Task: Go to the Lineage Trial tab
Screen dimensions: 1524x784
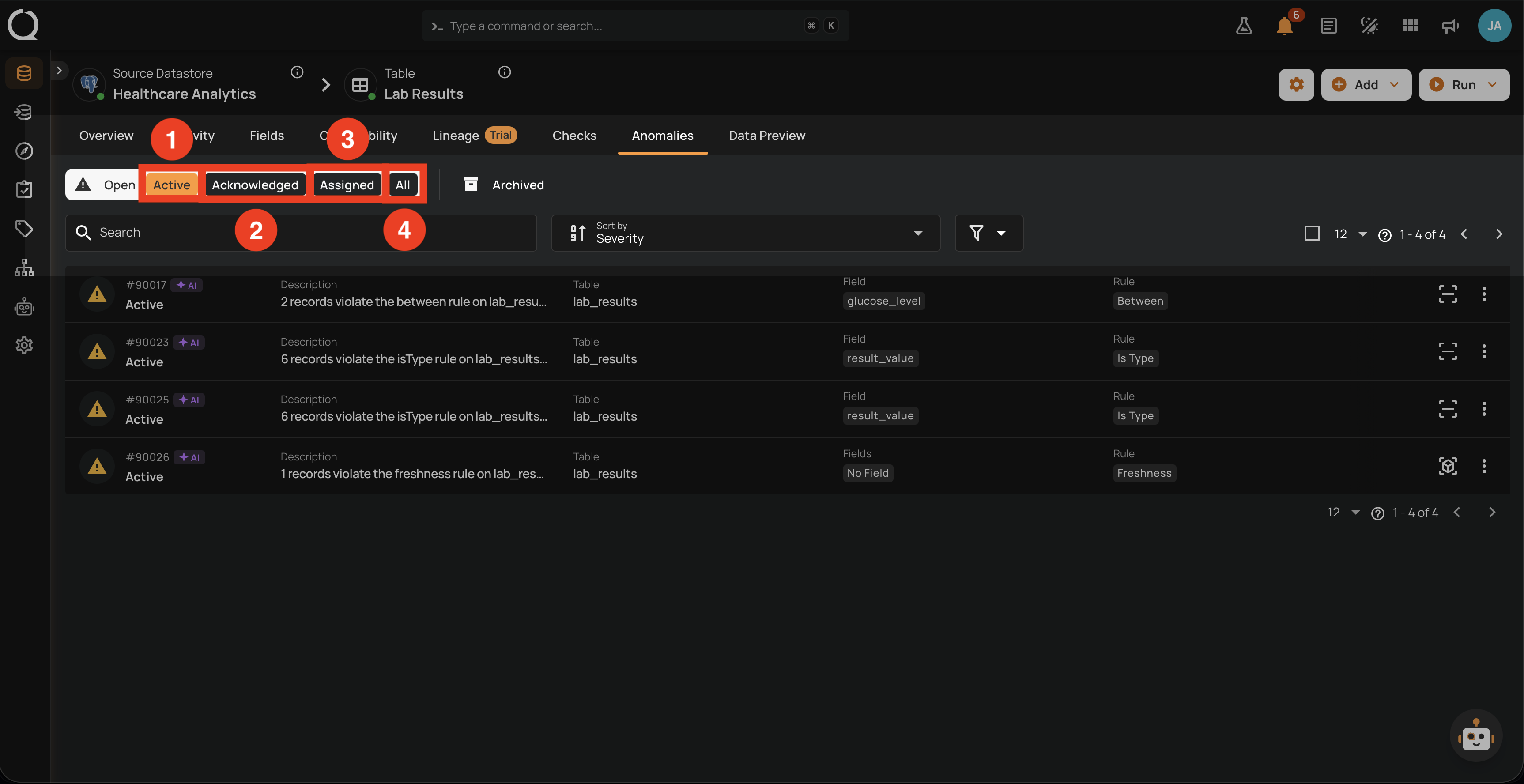Action: click(475, 136)
